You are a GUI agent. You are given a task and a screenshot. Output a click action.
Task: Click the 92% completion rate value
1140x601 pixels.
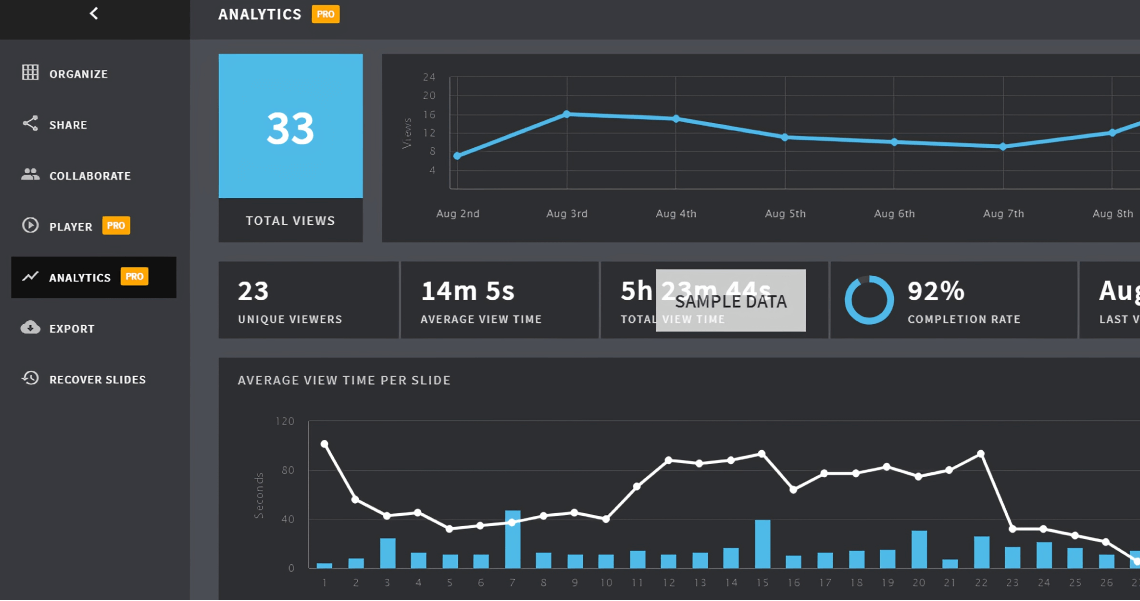[x=936, y=291]
